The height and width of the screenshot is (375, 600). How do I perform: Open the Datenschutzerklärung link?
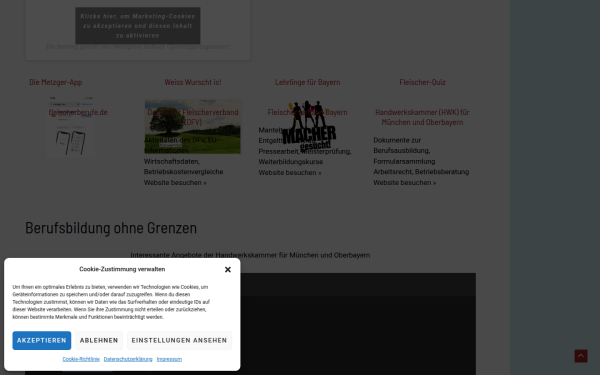click(128, 359)
